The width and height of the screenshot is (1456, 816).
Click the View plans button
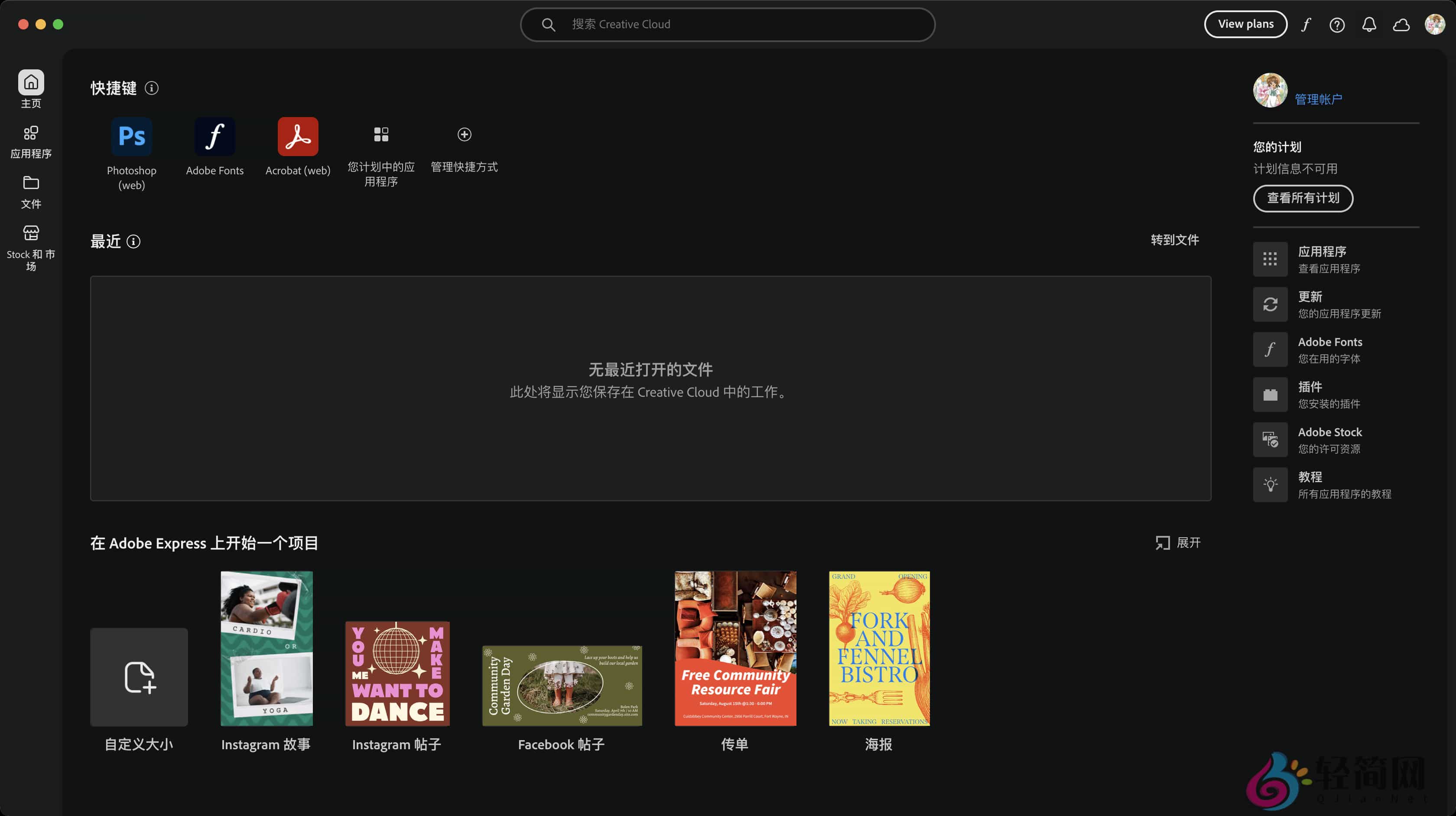(1246, 24)
